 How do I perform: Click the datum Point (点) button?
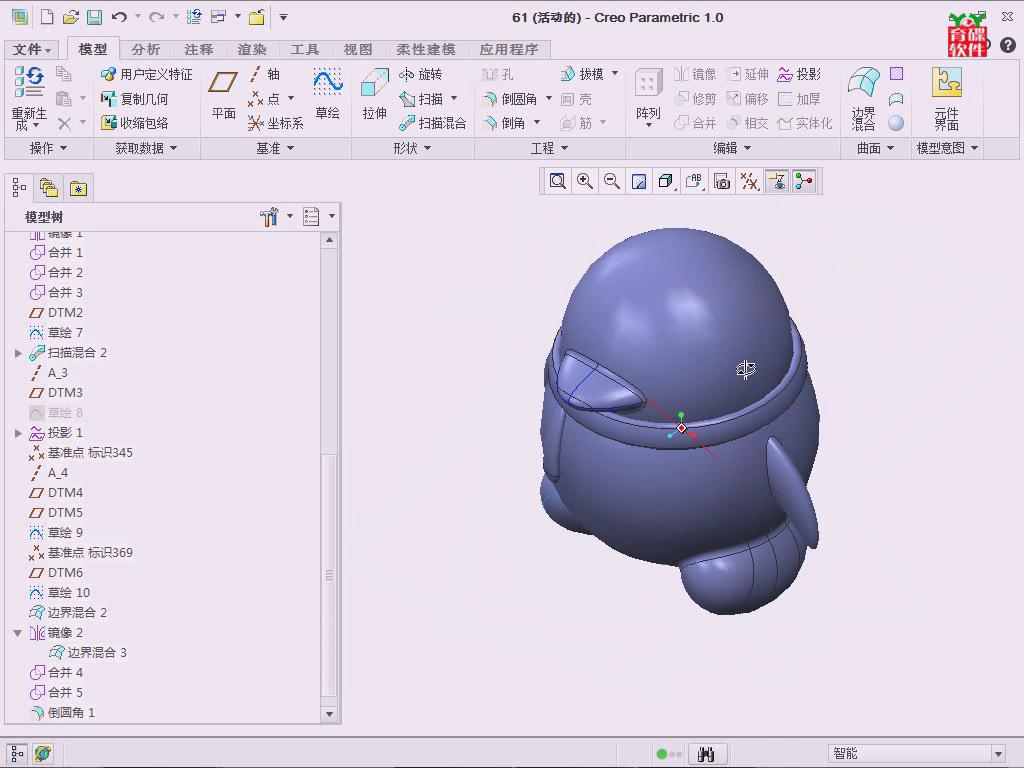pos(264,99)
